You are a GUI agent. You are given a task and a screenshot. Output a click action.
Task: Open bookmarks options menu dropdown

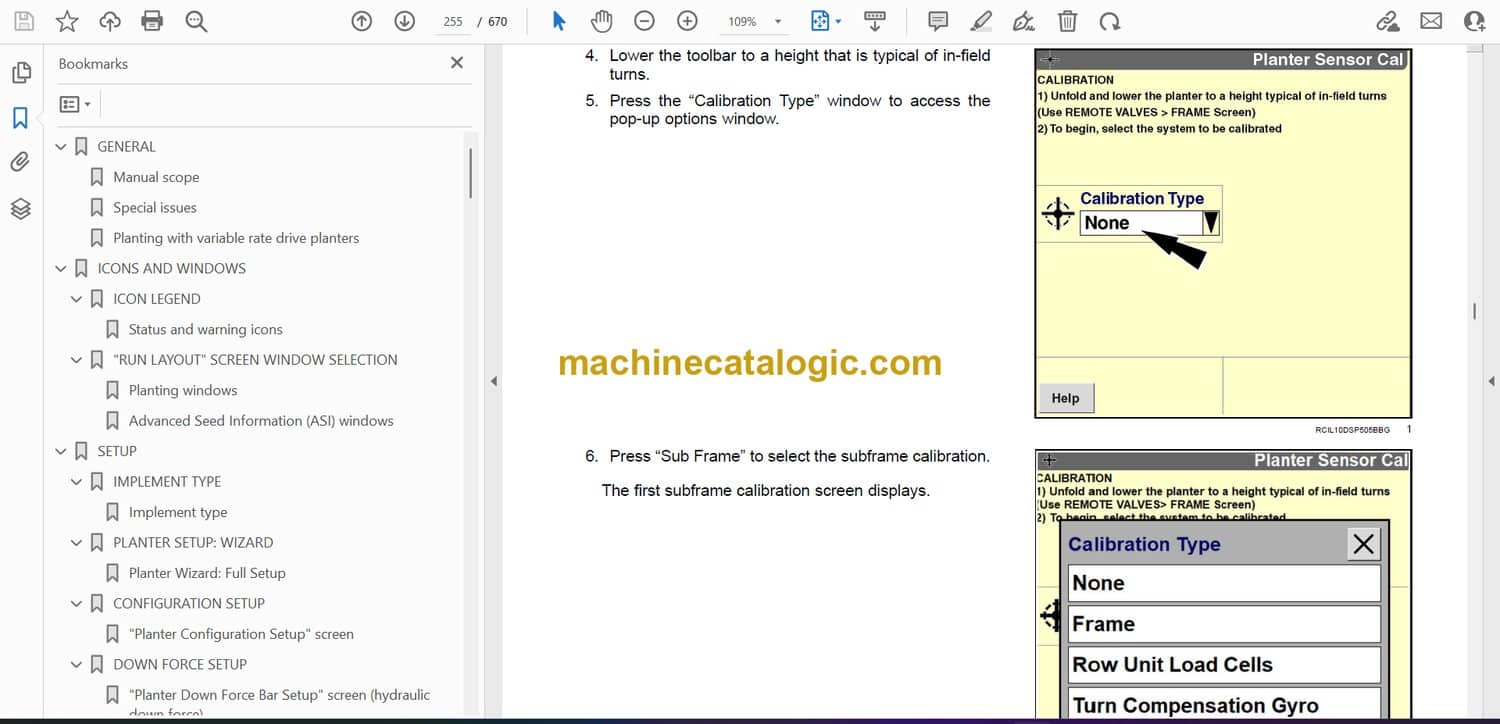[75, 104]
